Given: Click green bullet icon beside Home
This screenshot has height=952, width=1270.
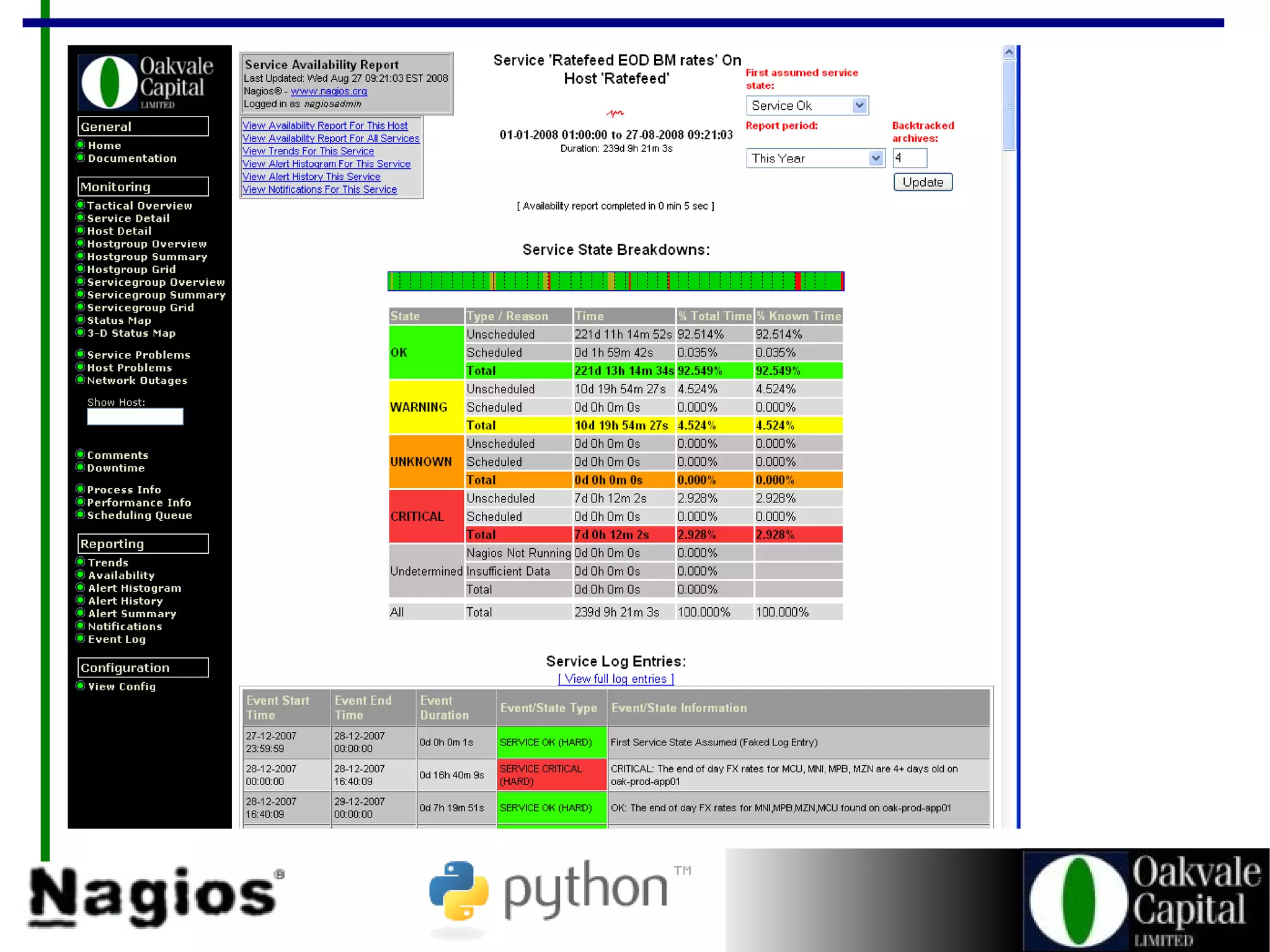Looking at the screenshot, I should (x=80, y=145).
